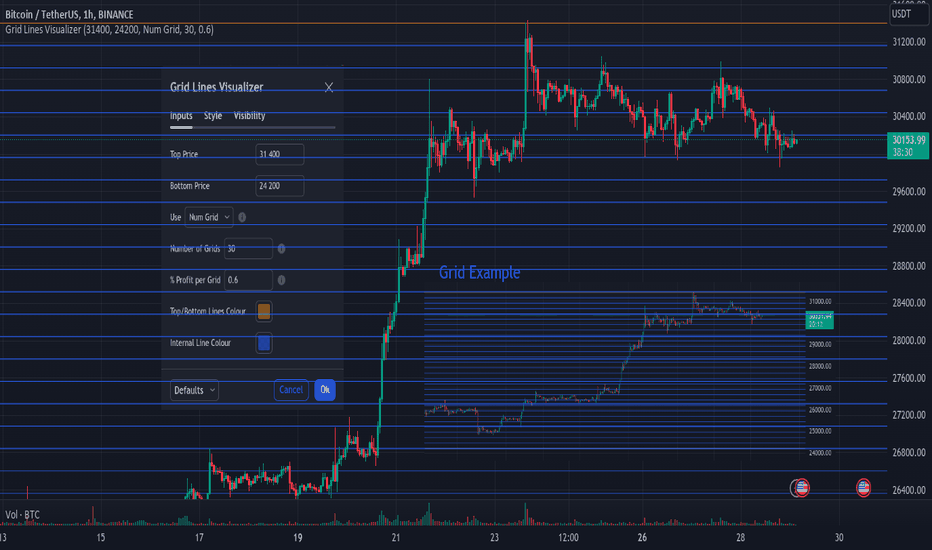Click the Bottom Price input field

(x=279, y=186)
